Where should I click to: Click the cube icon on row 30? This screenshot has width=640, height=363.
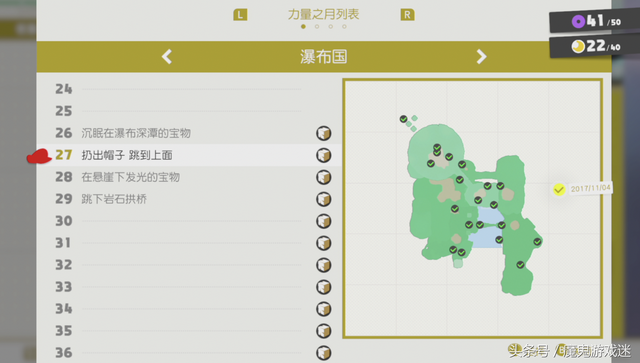click(324, 221)
